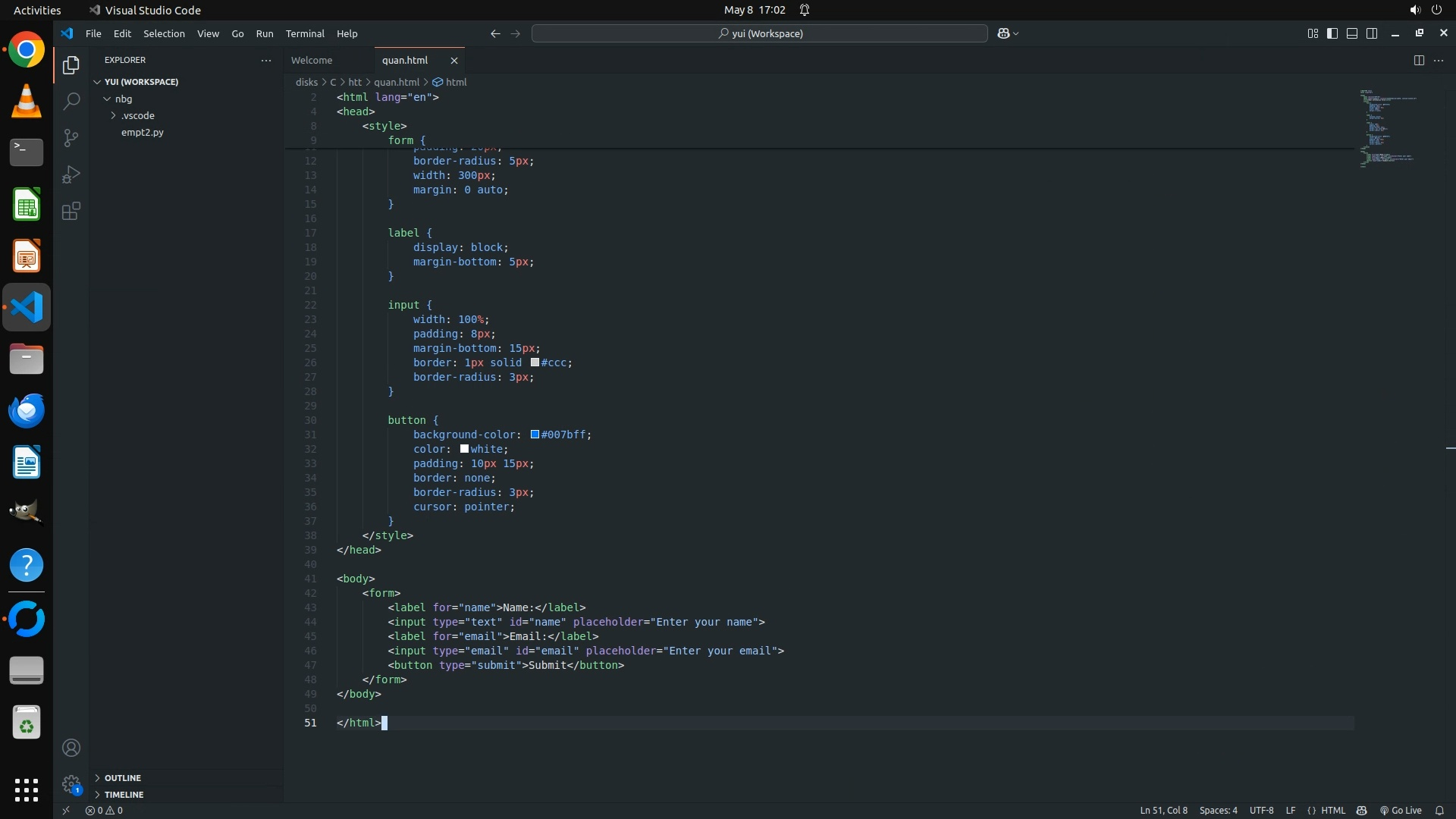The width and height of the screenshot is (1456, 819).
Task: Toggle secondary side bar visibility
Action: (1372, 33)
